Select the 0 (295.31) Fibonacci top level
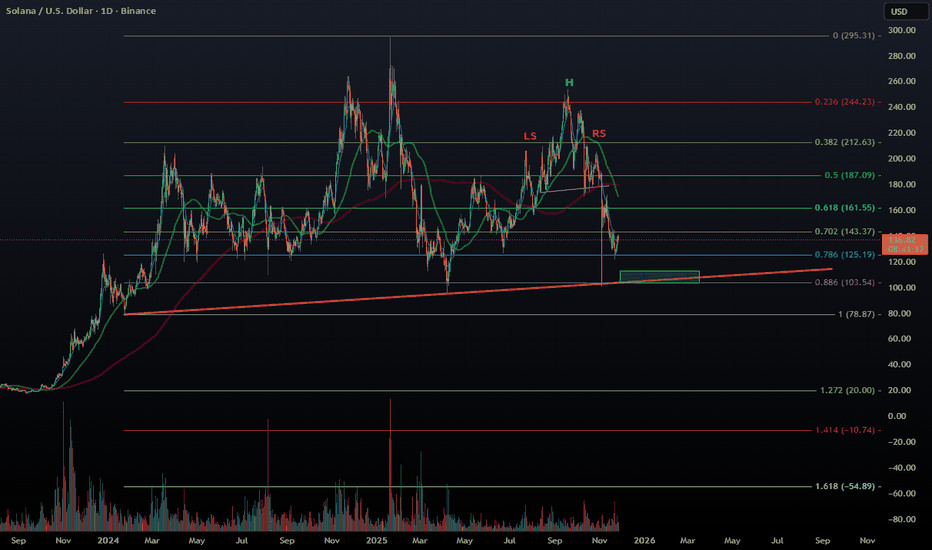 click(853, 36)
